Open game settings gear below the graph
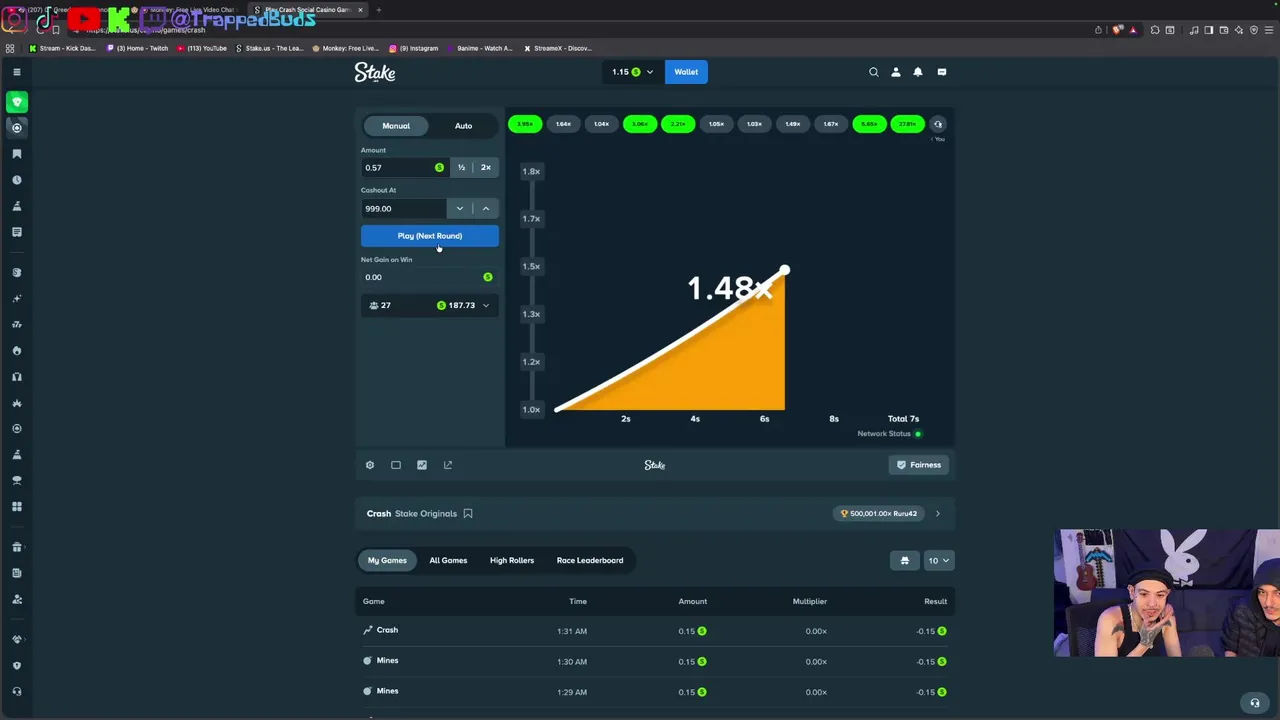This screenshot has width=1280, height=720. 370,465
